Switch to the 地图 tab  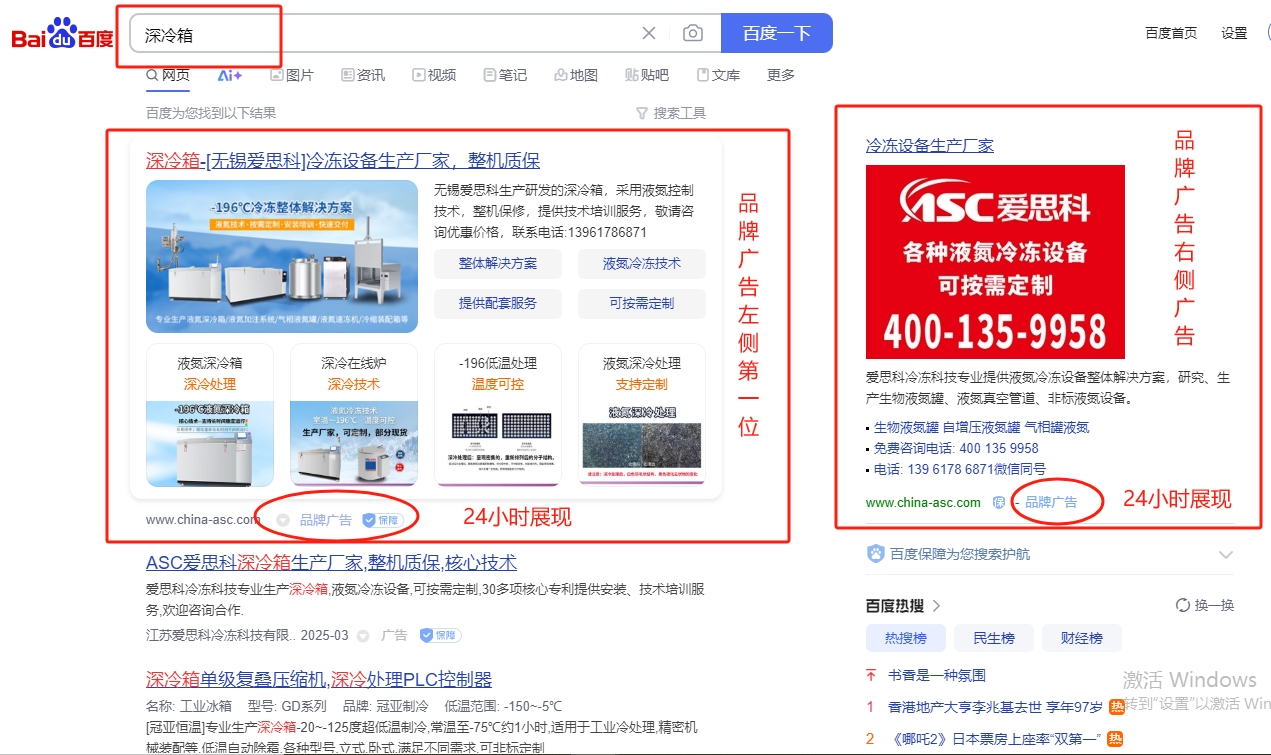tap(576, 75)
